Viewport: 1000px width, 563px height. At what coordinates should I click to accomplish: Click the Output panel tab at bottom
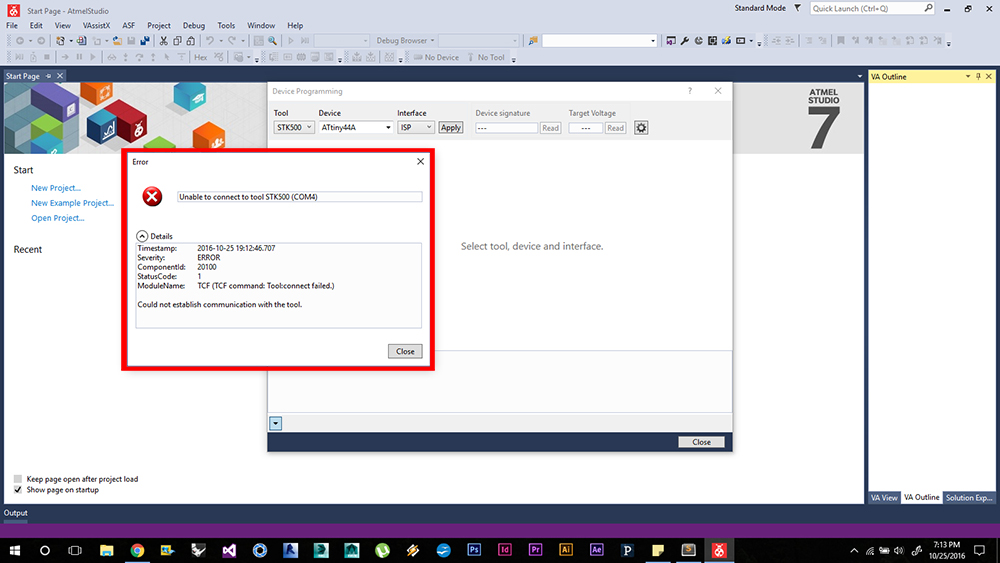(16, 513)
